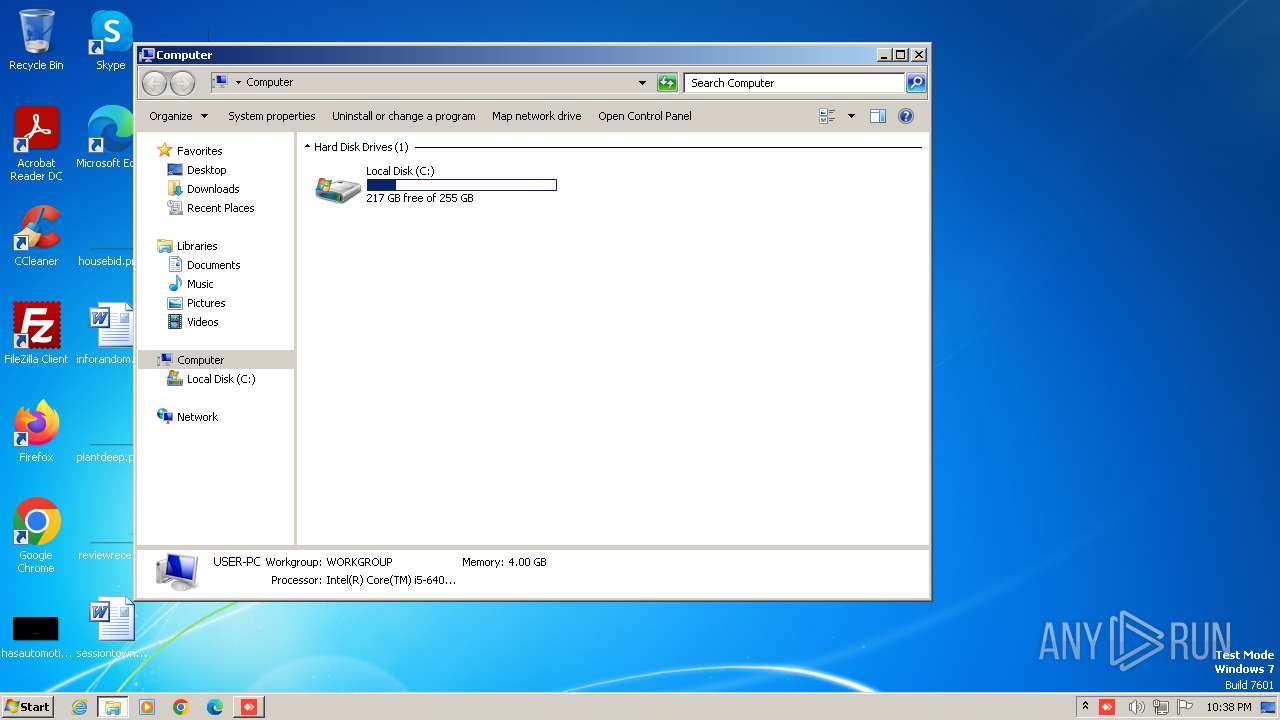Viewport: 1280px width, 720px height.
Task: Click the search magnifier icon
Action: pyautogui.click(x=916, y=83)
